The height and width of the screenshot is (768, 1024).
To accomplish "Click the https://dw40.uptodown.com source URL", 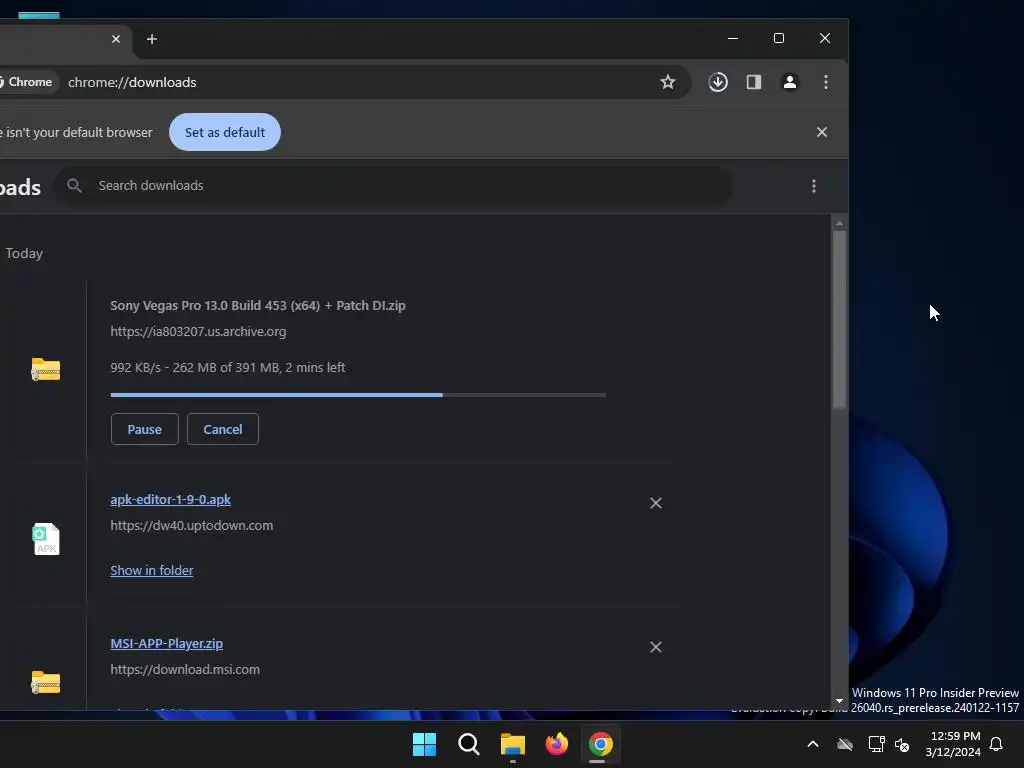I will pos(191,526).
